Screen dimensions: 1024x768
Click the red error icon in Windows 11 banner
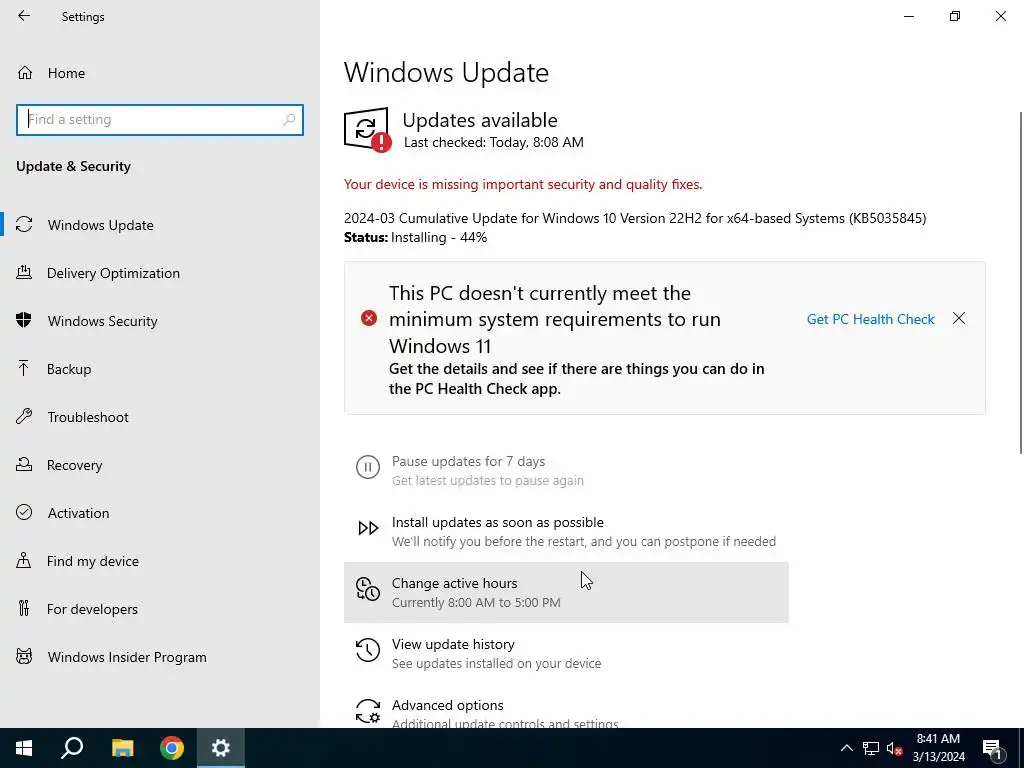coord(369,318)
